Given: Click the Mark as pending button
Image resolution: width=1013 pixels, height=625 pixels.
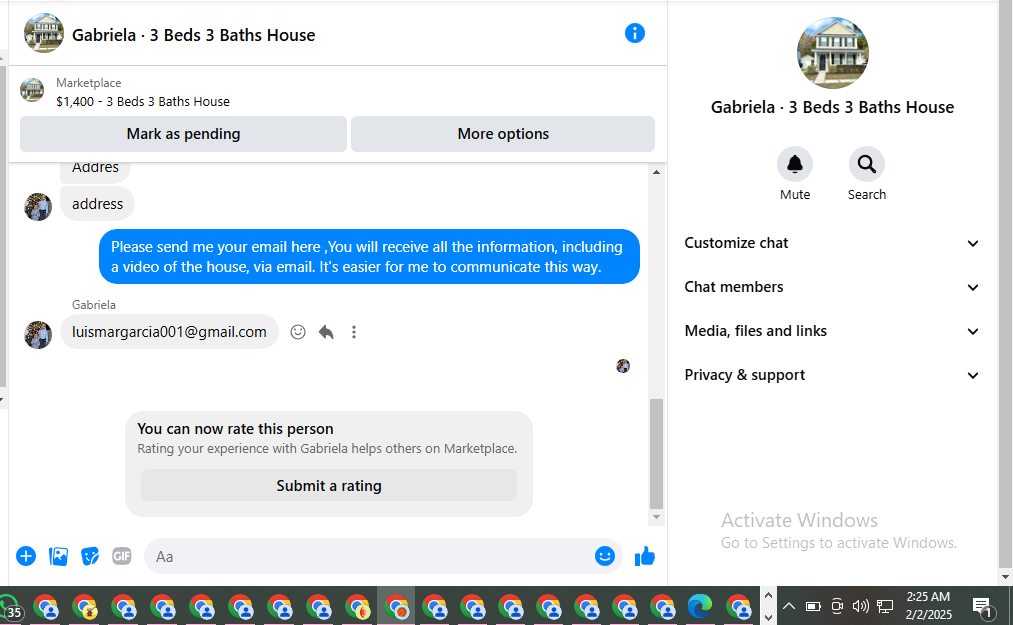Looking at the screenshot, I should tap(183, 134).
